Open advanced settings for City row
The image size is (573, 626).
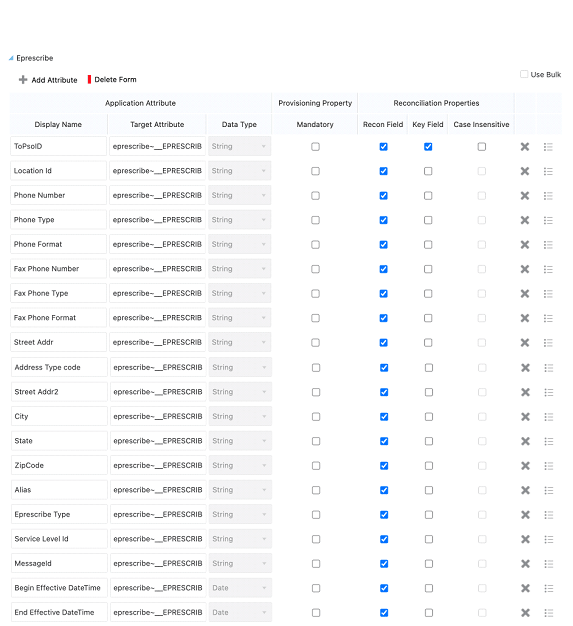point(549,417)
